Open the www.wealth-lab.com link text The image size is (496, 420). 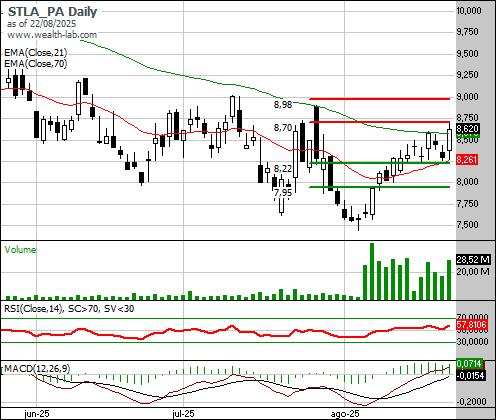click(52, 35)
